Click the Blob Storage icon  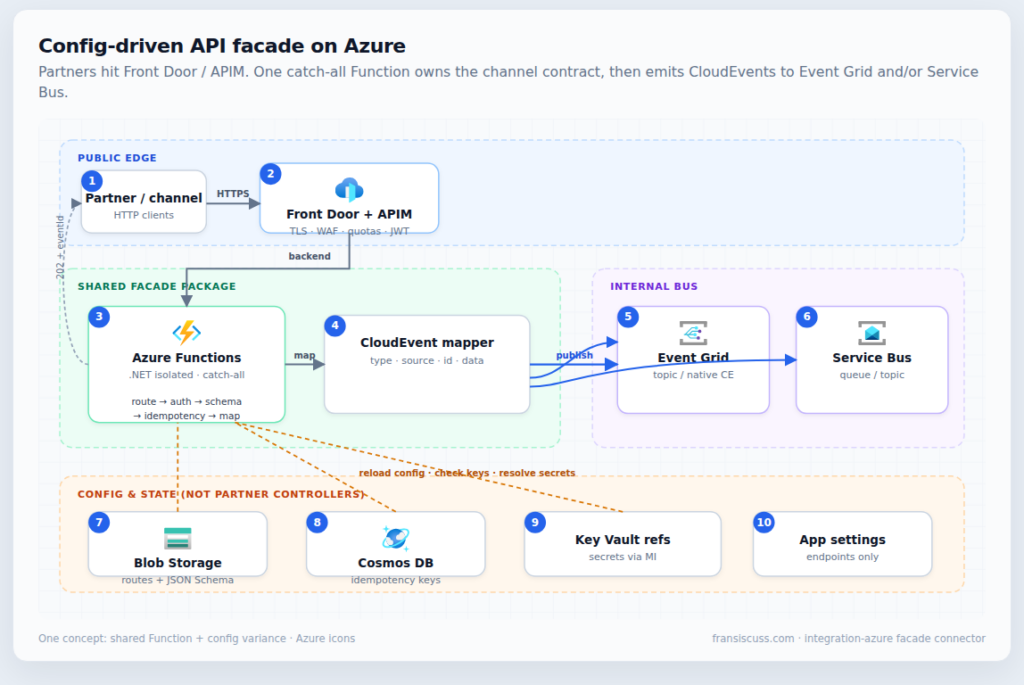tap(178, 538)
